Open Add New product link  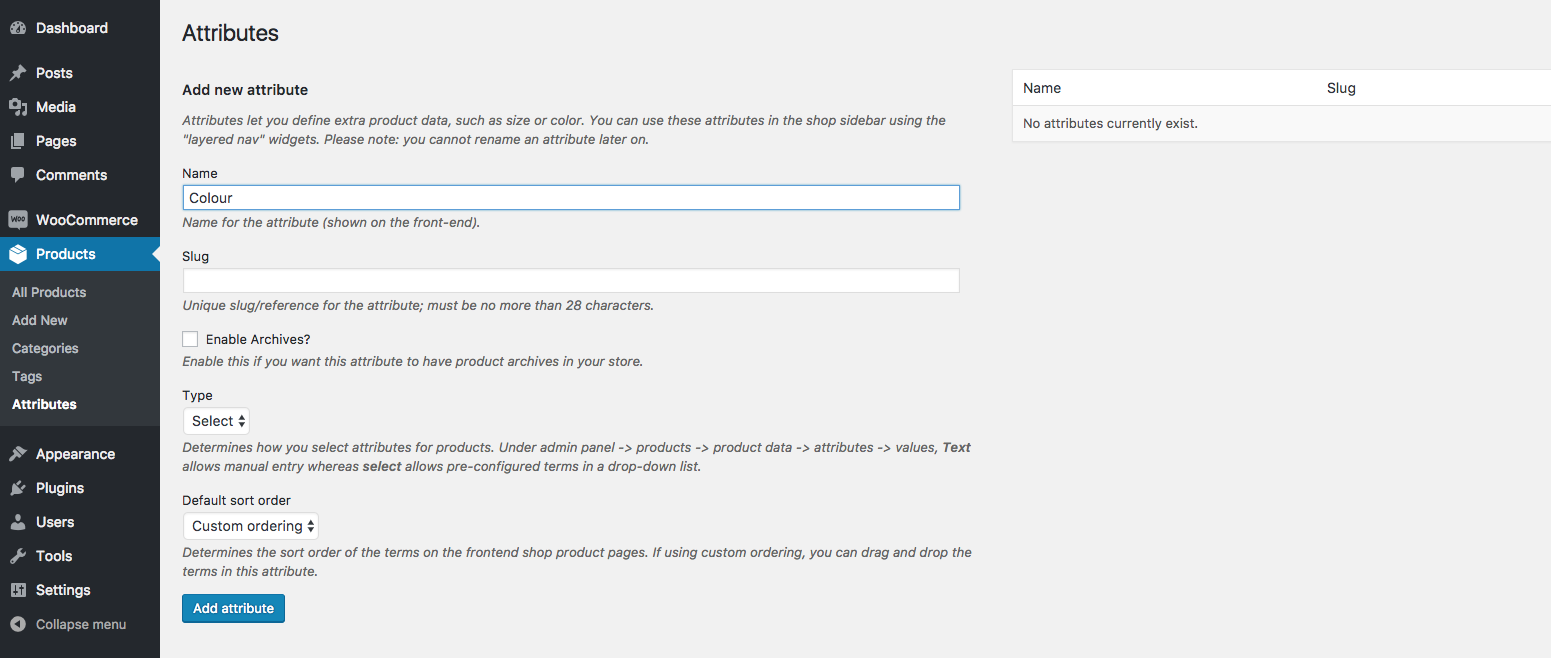[40, 320]
